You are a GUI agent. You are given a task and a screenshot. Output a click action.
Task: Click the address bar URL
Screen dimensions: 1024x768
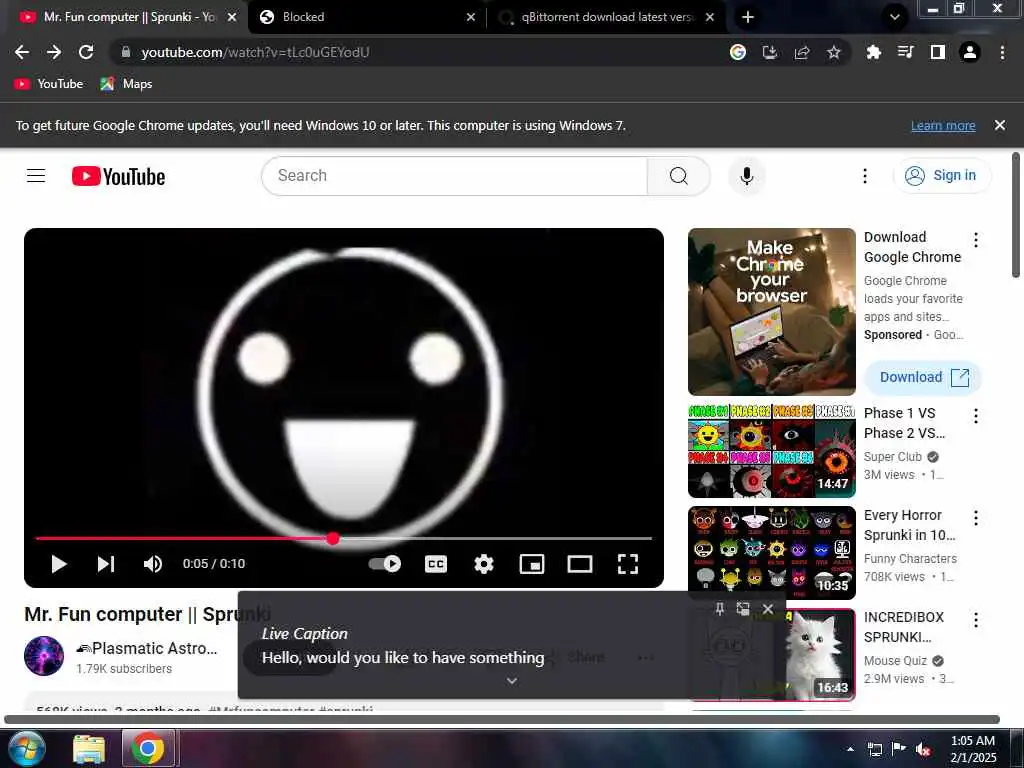(255, 52)
